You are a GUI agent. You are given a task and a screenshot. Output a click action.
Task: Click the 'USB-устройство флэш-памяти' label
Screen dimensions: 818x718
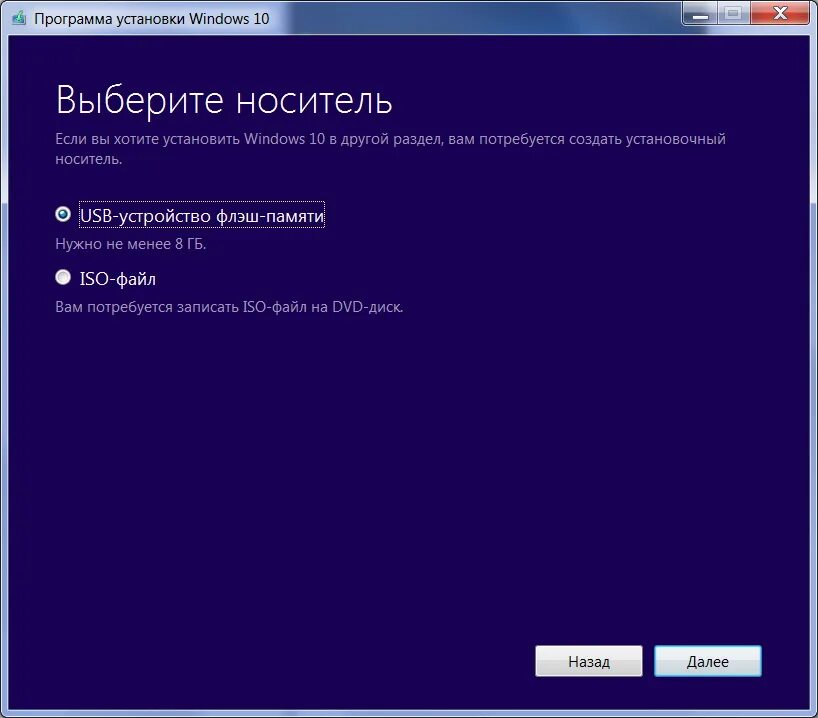pos(202,215)
